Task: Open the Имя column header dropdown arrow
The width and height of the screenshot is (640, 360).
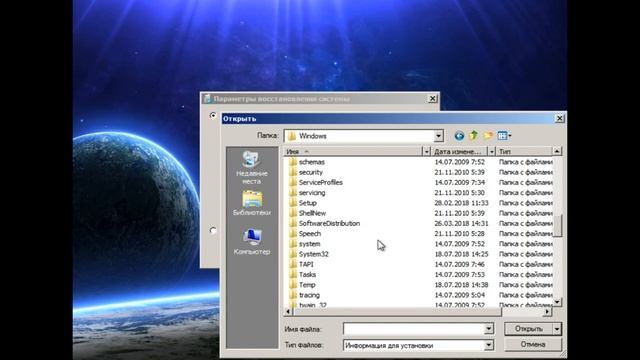Action: [427, 151]
